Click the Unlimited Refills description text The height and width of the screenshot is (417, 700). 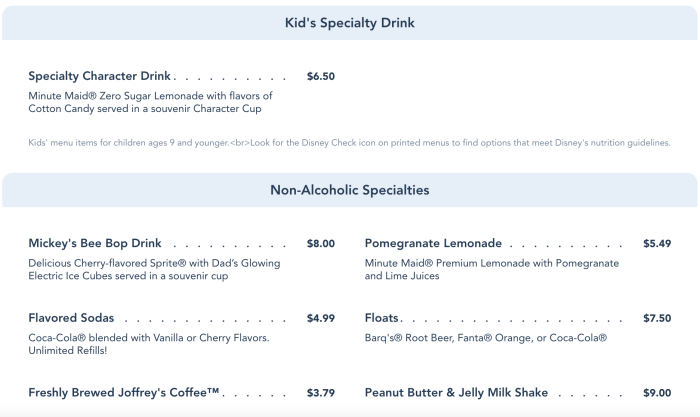click(x=148, y=344)
